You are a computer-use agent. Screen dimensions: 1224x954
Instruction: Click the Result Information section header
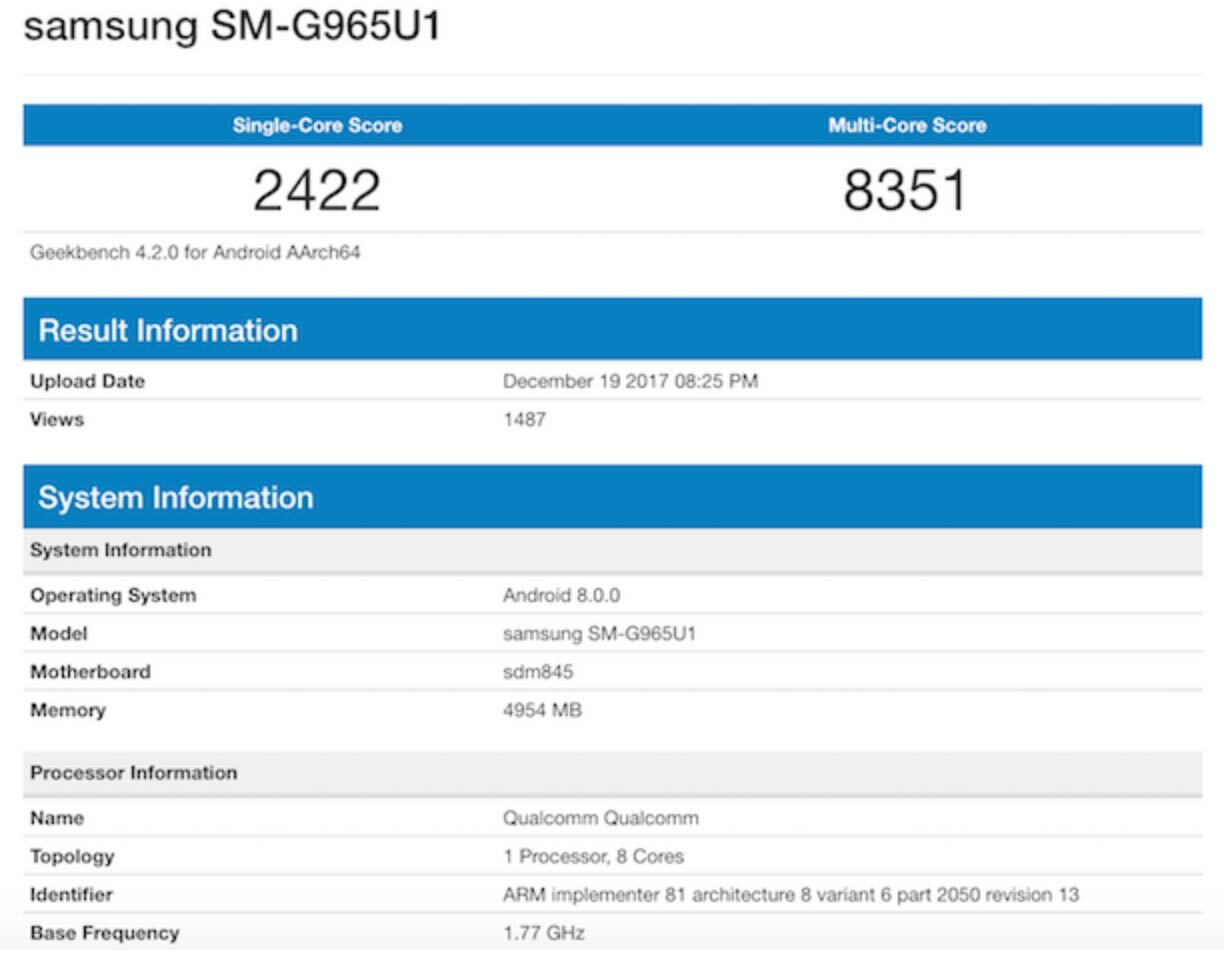click(168, 330)
